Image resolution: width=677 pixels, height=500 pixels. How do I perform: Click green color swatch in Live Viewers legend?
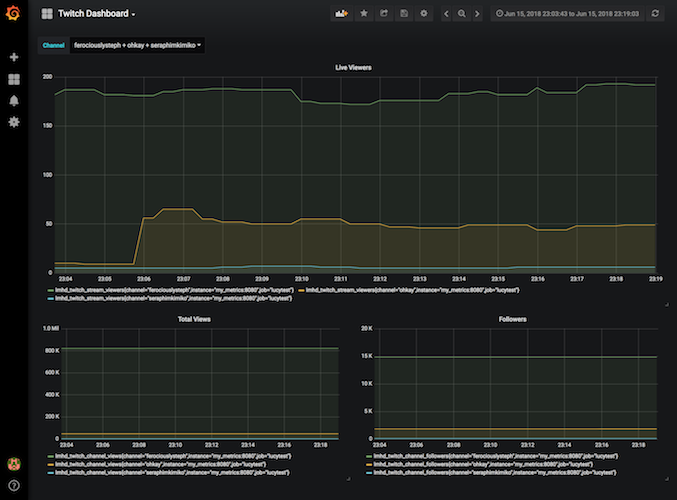pyautogui.click(x=51, y=291)
